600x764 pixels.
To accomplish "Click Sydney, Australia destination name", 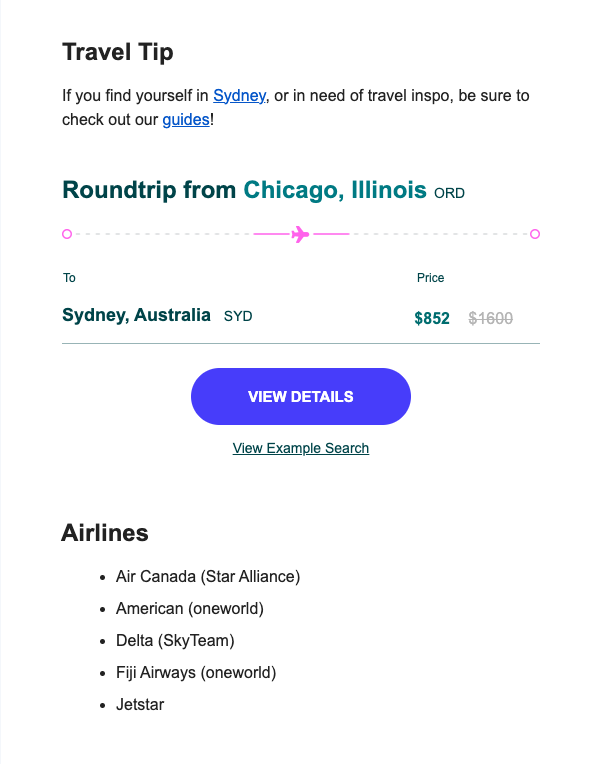I will tap(136, 315).
